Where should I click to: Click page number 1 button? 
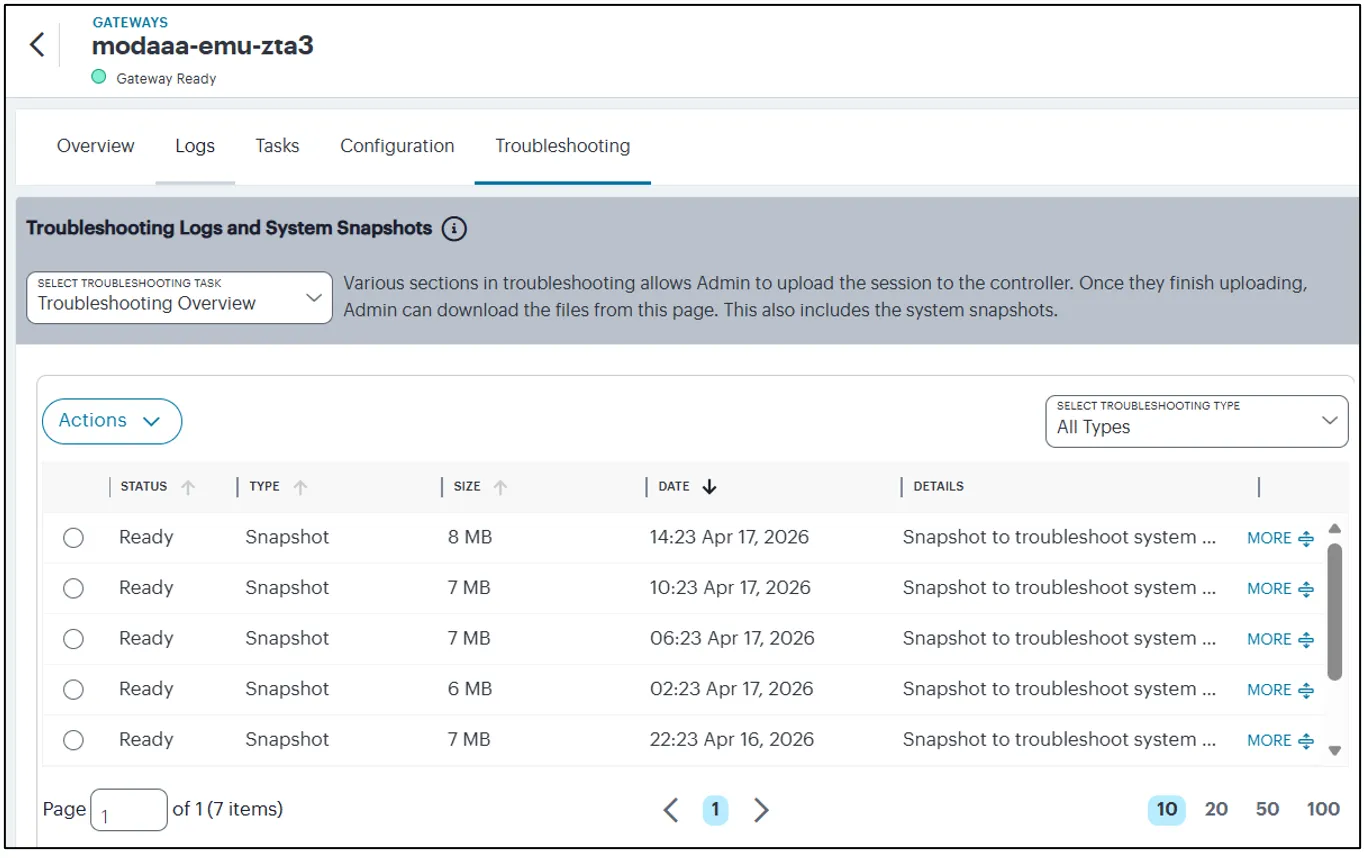715,809
